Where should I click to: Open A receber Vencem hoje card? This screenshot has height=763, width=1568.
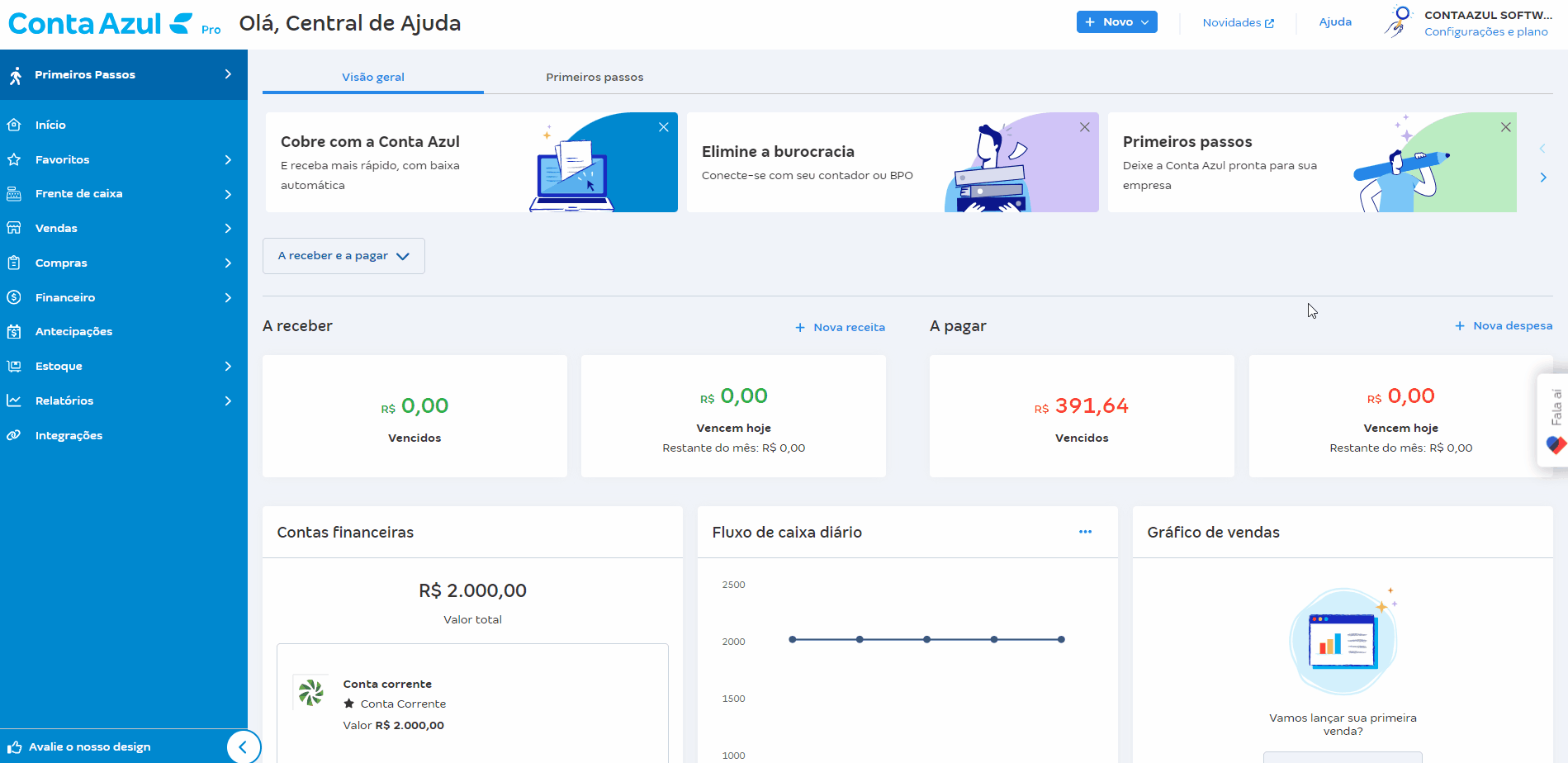click(733, 416)
